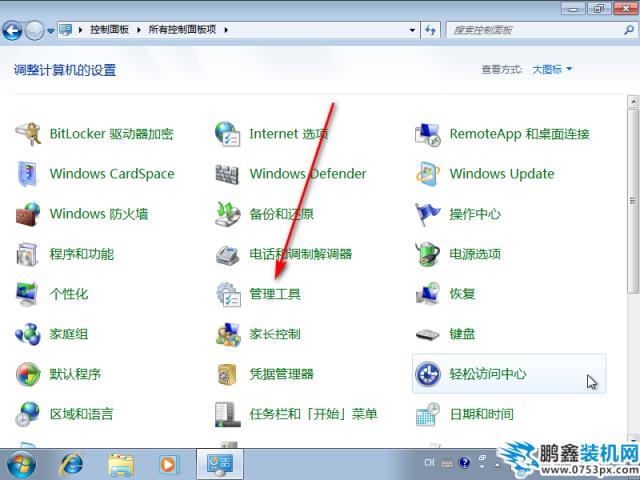Open the 操作中心 flag icon
Image resolution: width=640 pixels, height=480 pixels.
(x=427, y=213)
